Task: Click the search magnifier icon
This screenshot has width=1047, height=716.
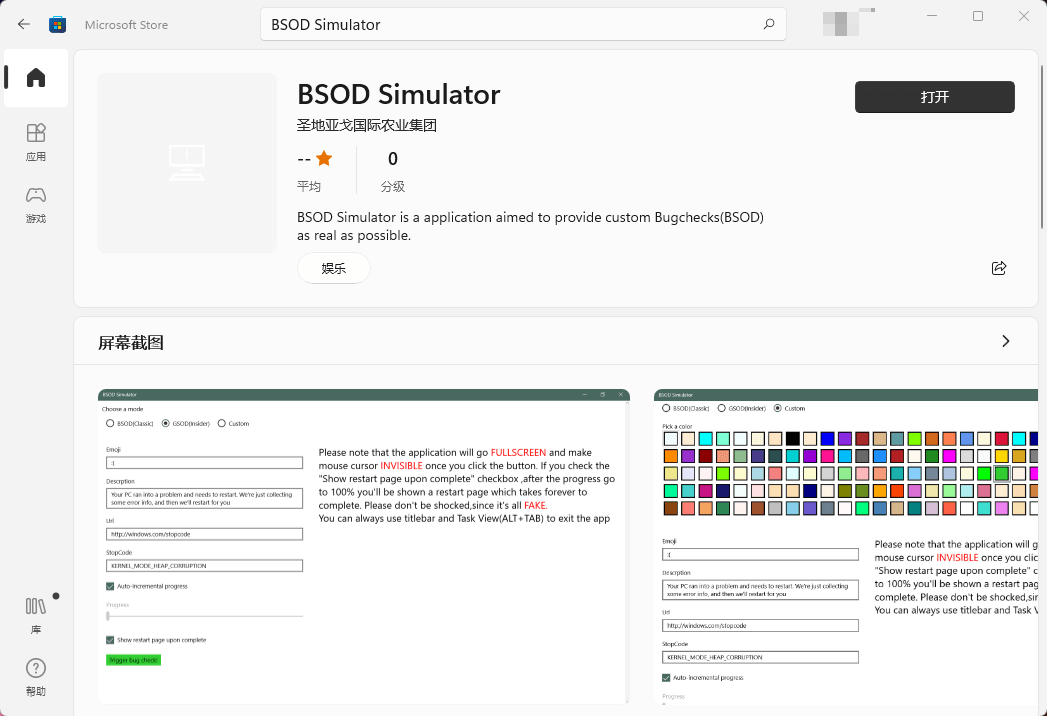Action: point(768,23)
